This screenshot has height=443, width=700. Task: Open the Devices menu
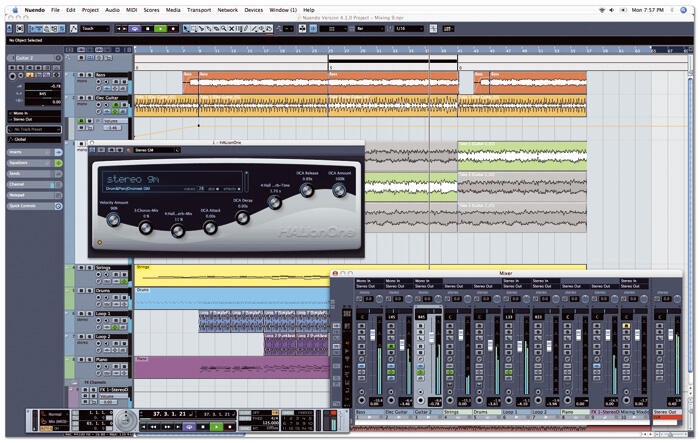point(254,9)
